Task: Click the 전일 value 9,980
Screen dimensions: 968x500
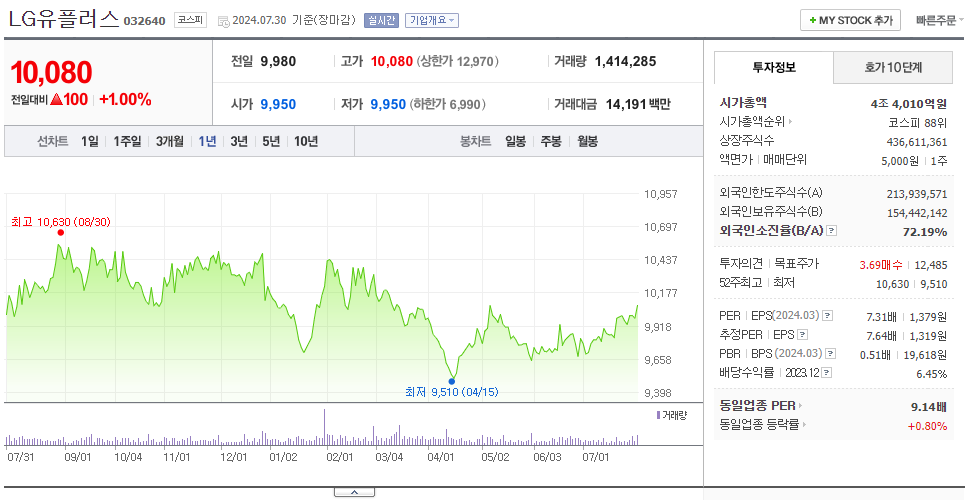Action: (x=278, y=61)
